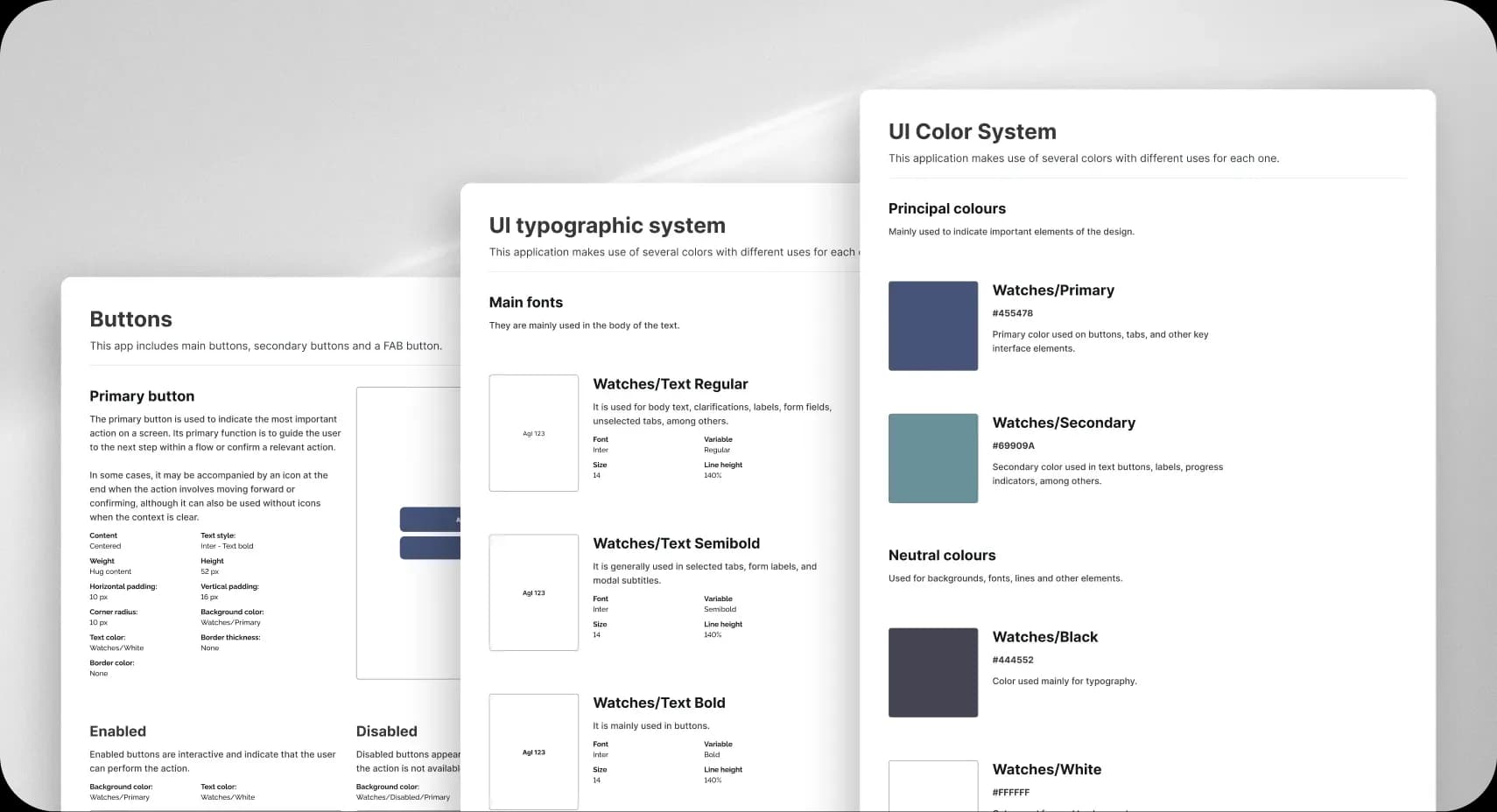Click 'Used for backgrounds, fonts, lines' description
The width and height of the screenshot is (1497, 812).
coord(1005,578)
